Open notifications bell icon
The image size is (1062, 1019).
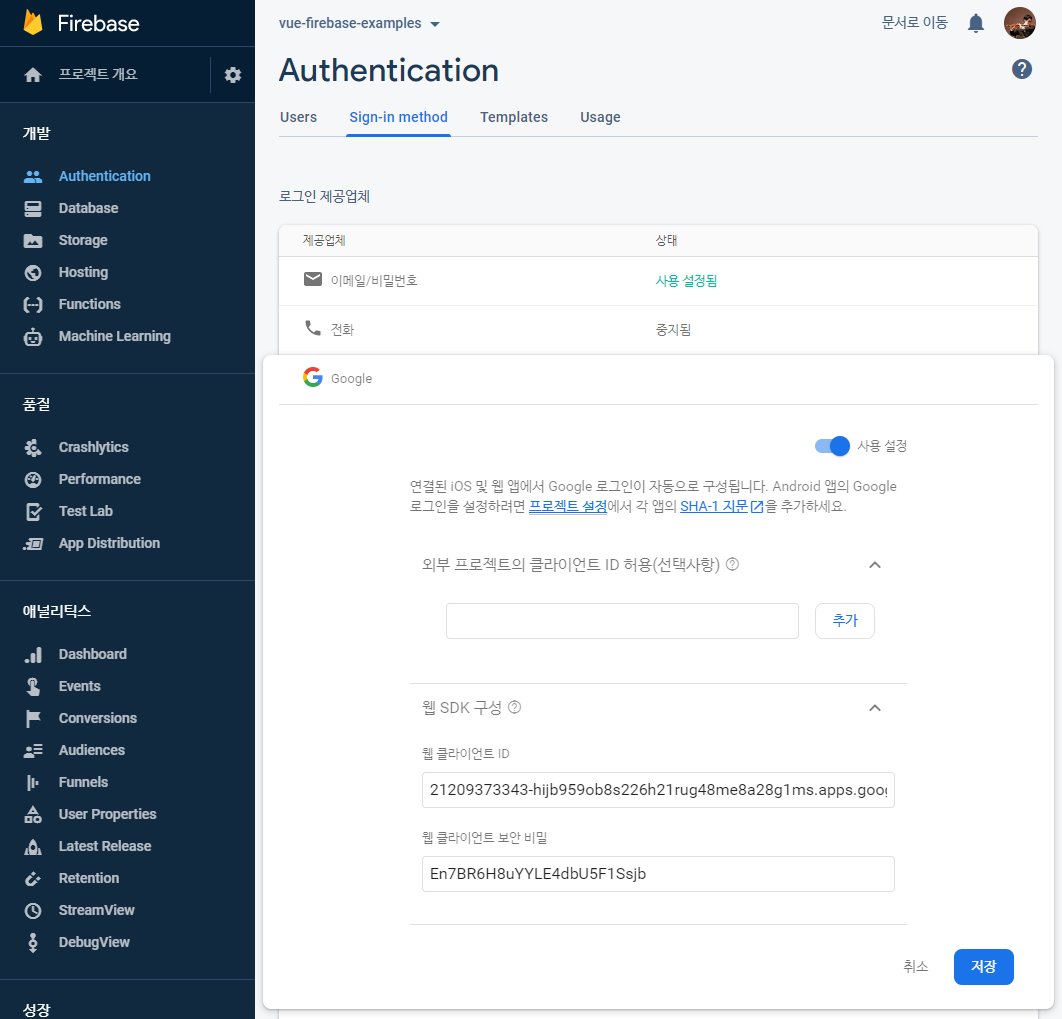pos(975,23)
